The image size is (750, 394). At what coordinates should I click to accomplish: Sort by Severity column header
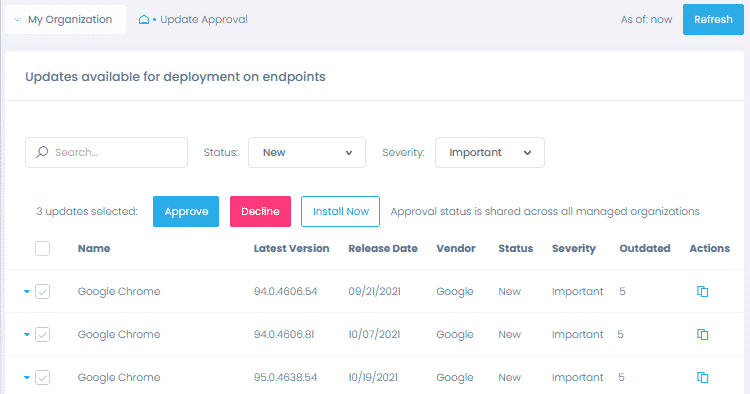574,249
